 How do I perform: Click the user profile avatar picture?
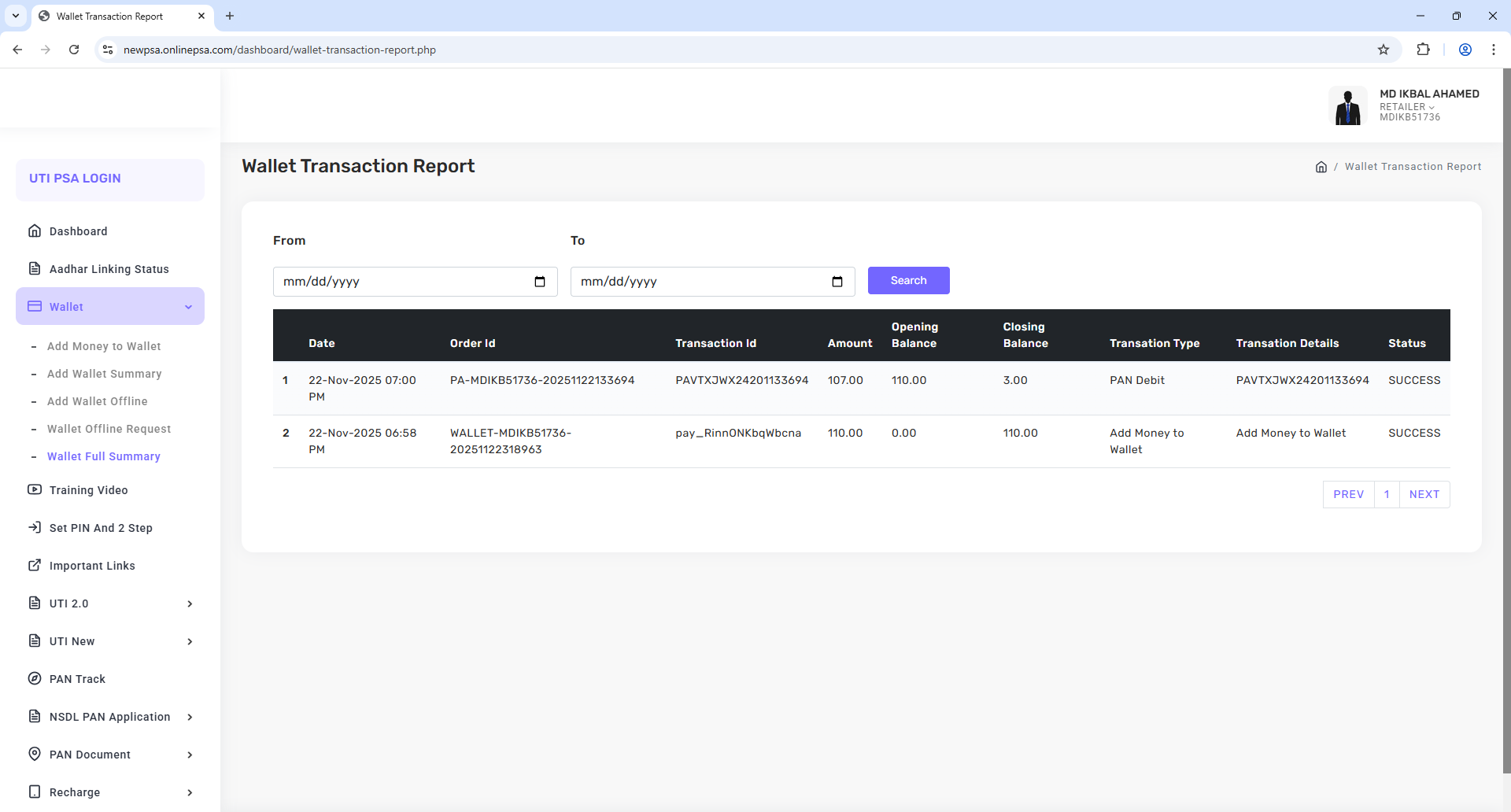(1348, 105)
